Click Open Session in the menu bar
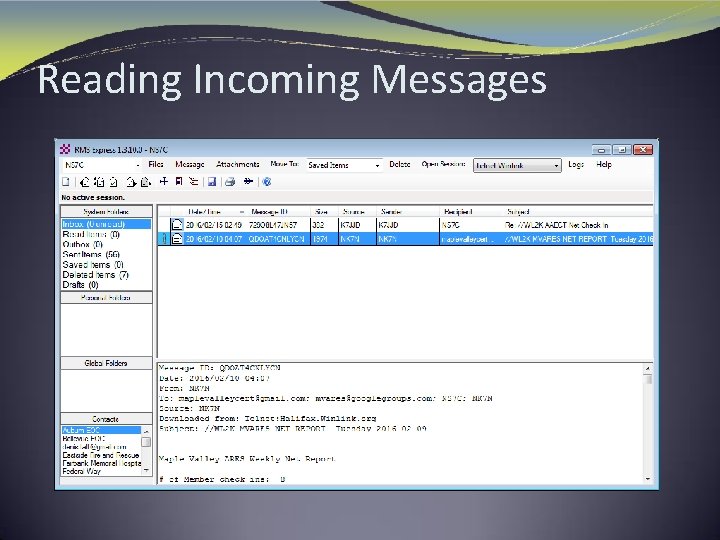 click(x=443, y=164)
